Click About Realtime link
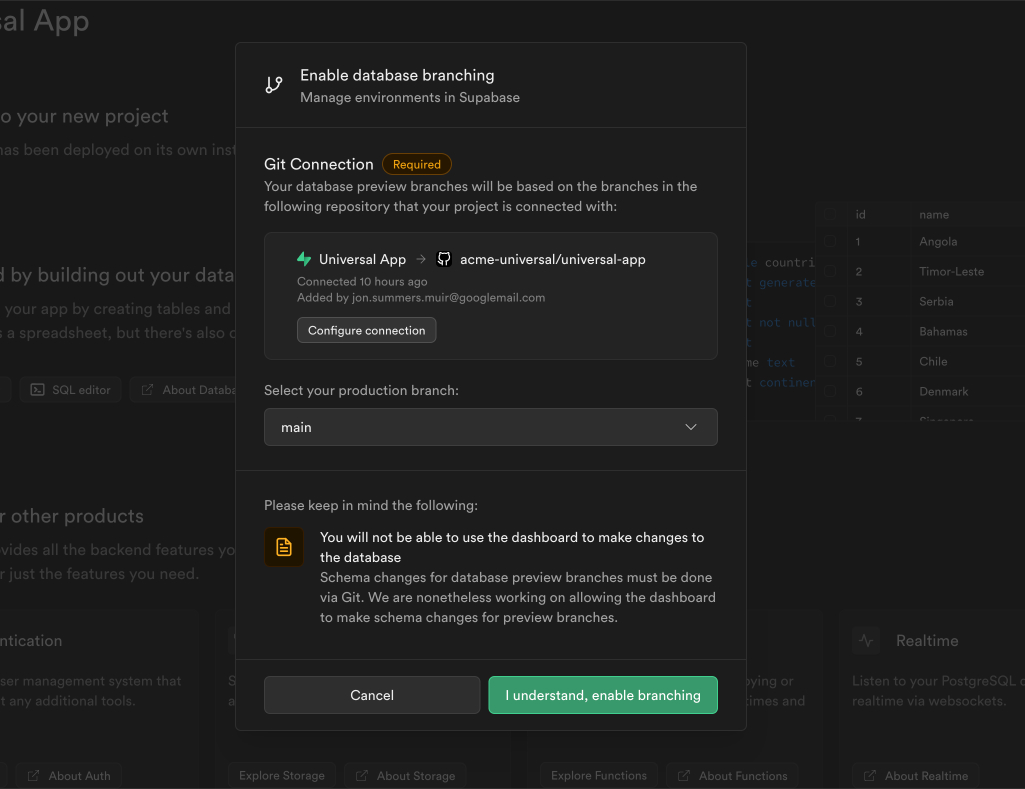 [916, 775]
